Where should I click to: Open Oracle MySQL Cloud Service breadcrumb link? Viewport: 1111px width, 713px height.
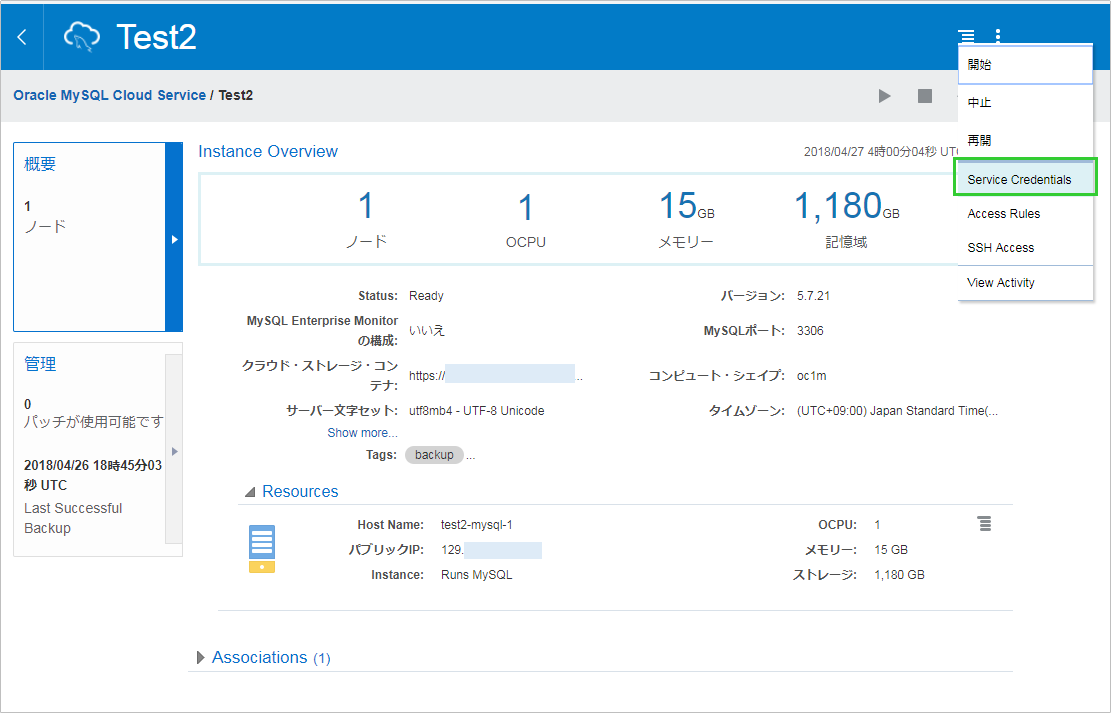tap(110, 95)
